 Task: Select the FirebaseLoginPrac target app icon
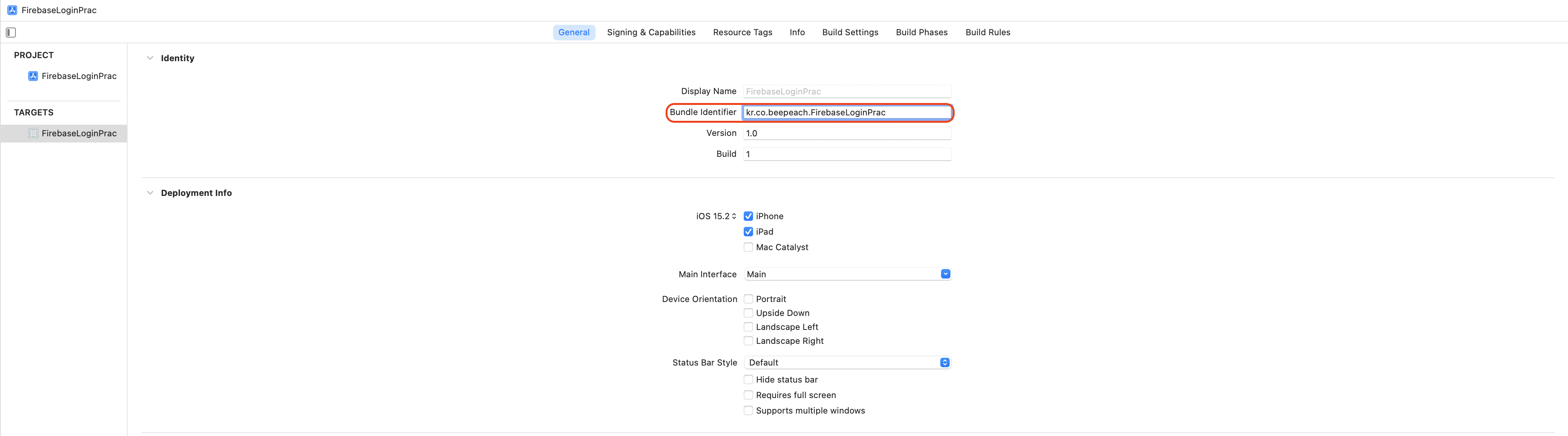33,133
